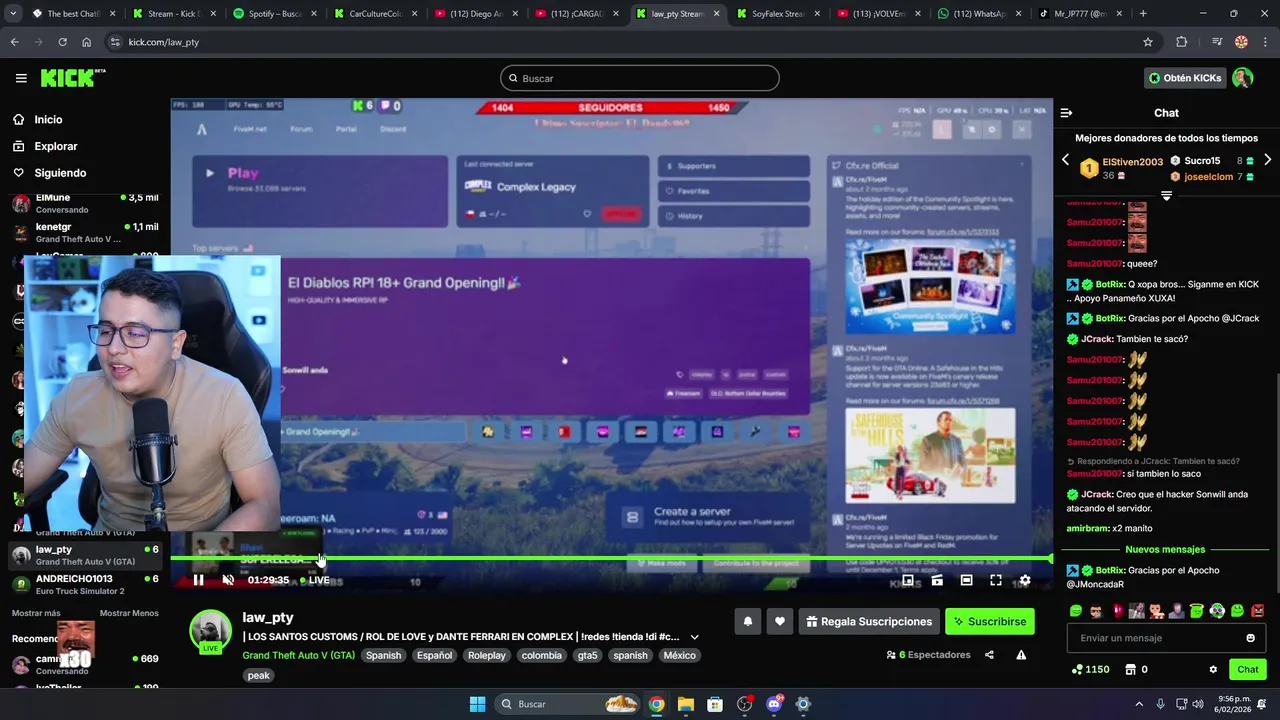Select the colombia tag
This screenshot has height=720, width=1280.
coord(542,655)
